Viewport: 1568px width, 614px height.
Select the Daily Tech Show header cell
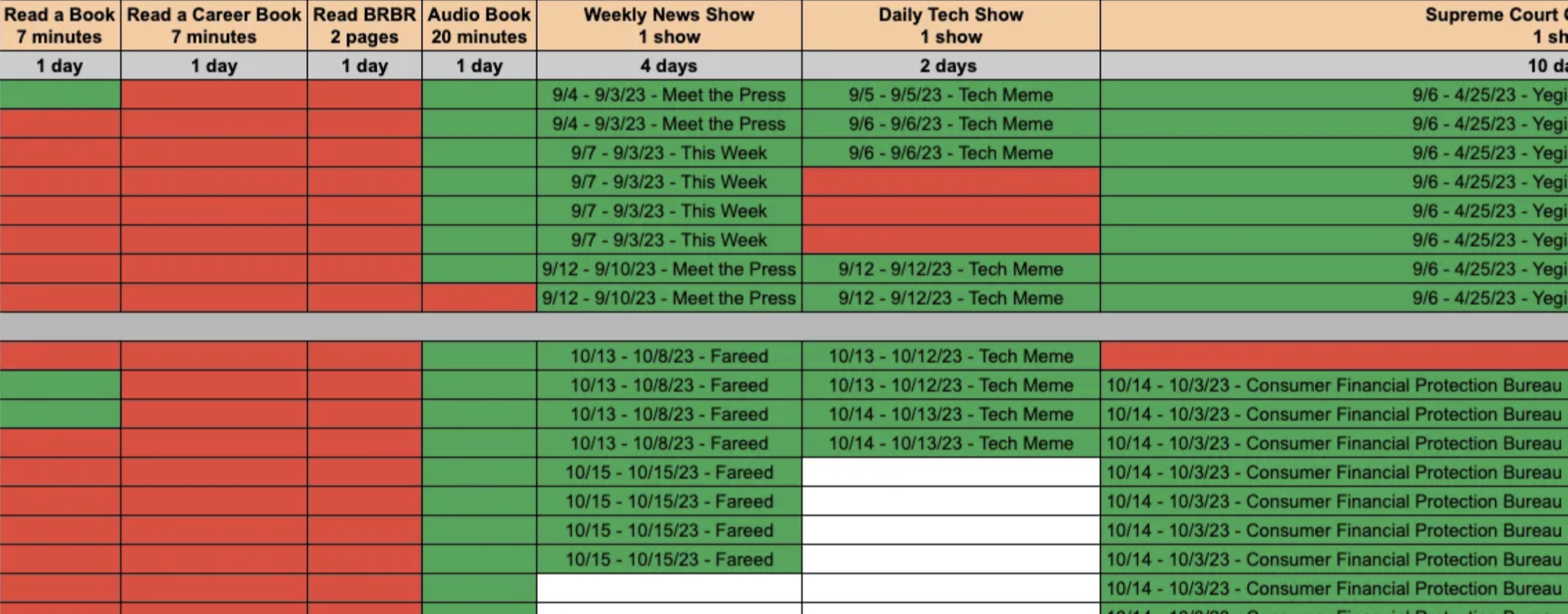(x=951, y=26)
